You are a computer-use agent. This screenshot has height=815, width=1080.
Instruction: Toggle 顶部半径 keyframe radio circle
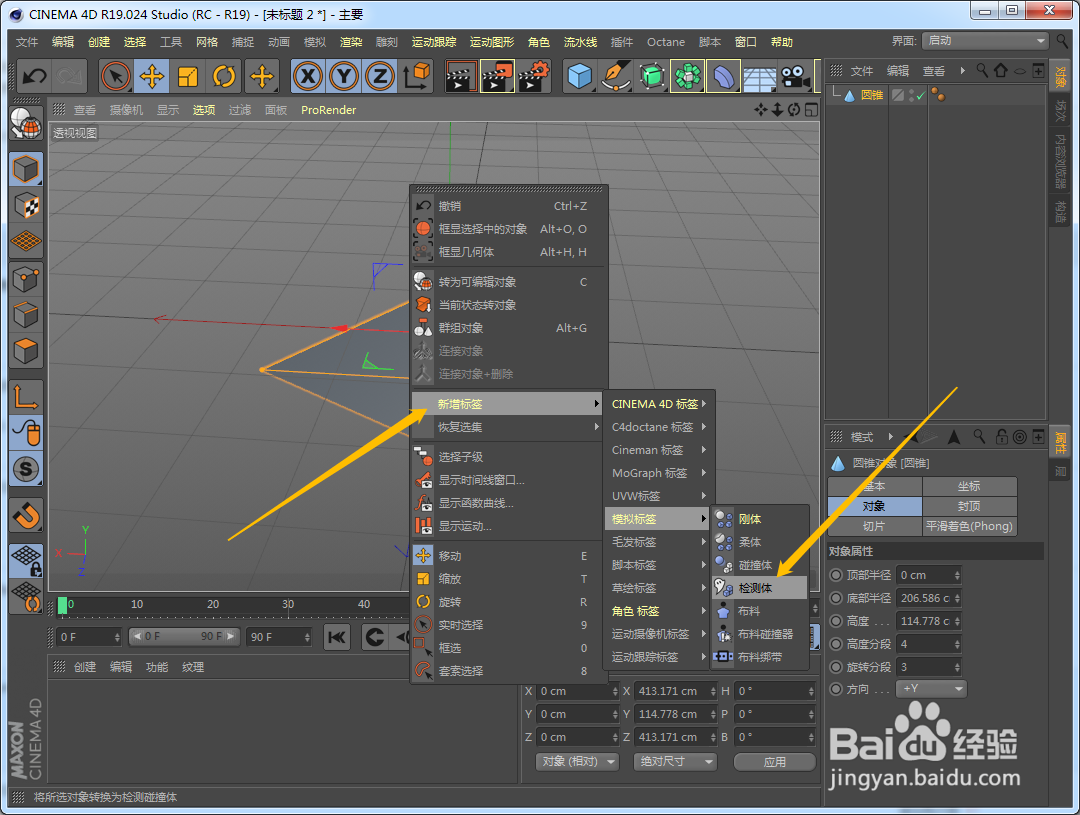[x=836, y=575]
